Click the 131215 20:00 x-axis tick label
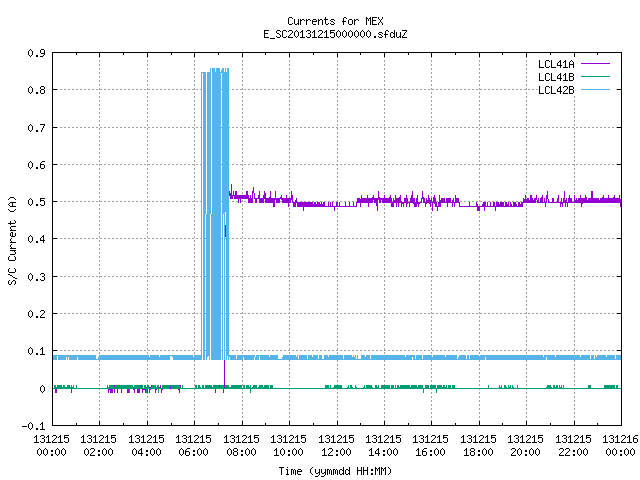This screenshot has height=480, width=640. coord(525,445)
